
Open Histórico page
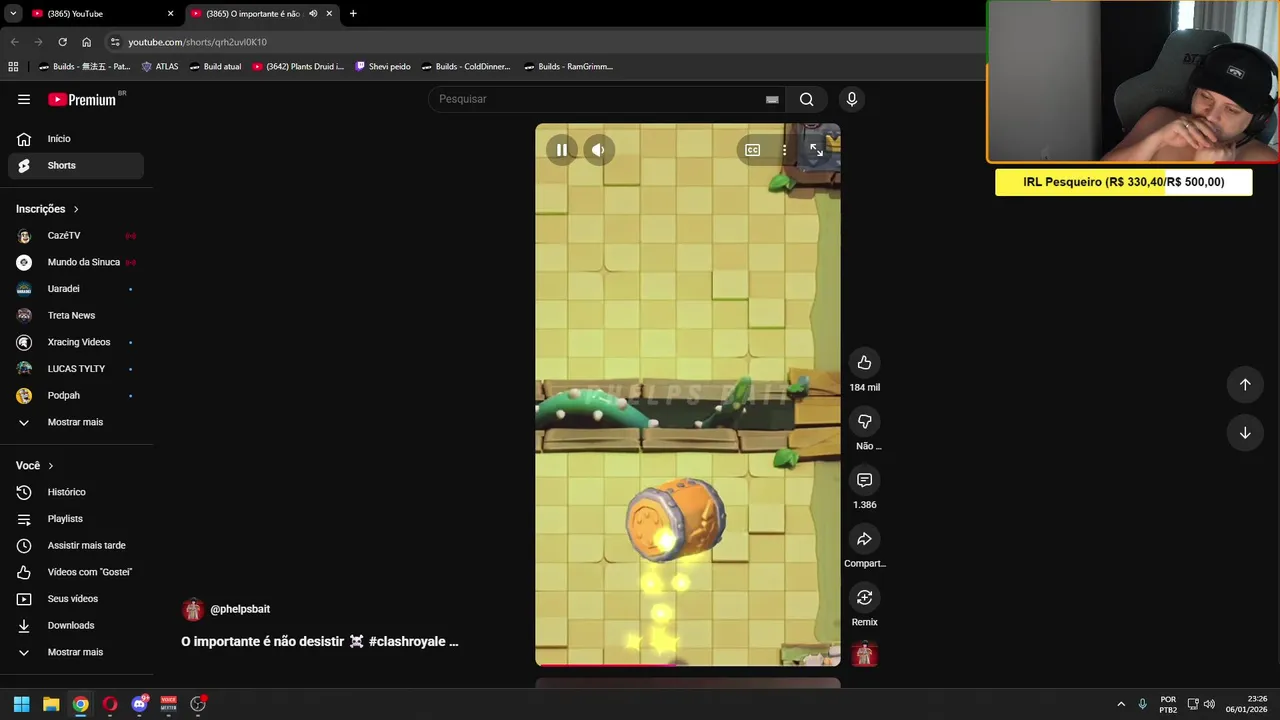(x=76, y=492)
